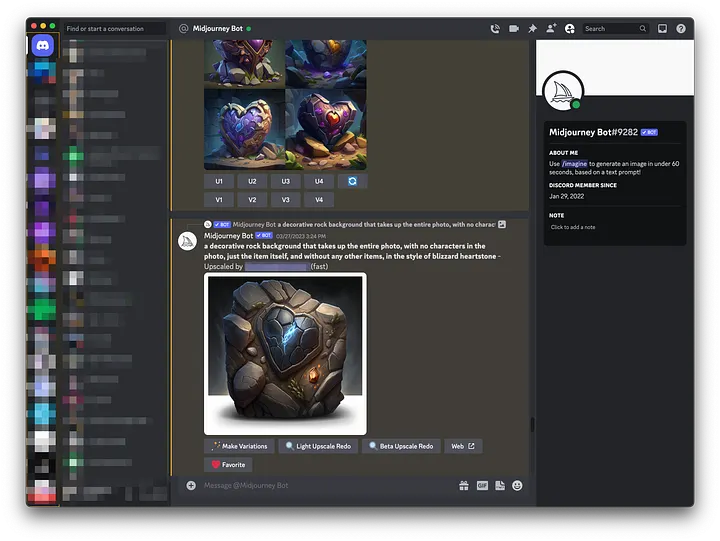Send a gift via gift icon

click(x=464, y=485)
